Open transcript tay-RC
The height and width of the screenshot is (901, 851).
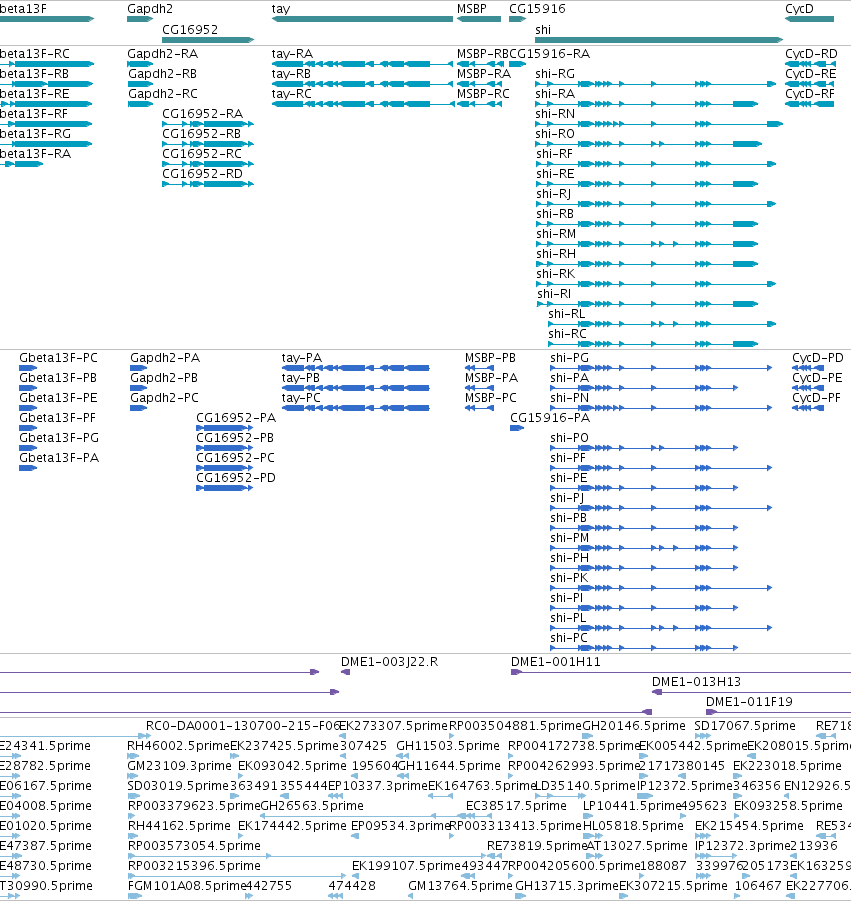coord(292,94)
